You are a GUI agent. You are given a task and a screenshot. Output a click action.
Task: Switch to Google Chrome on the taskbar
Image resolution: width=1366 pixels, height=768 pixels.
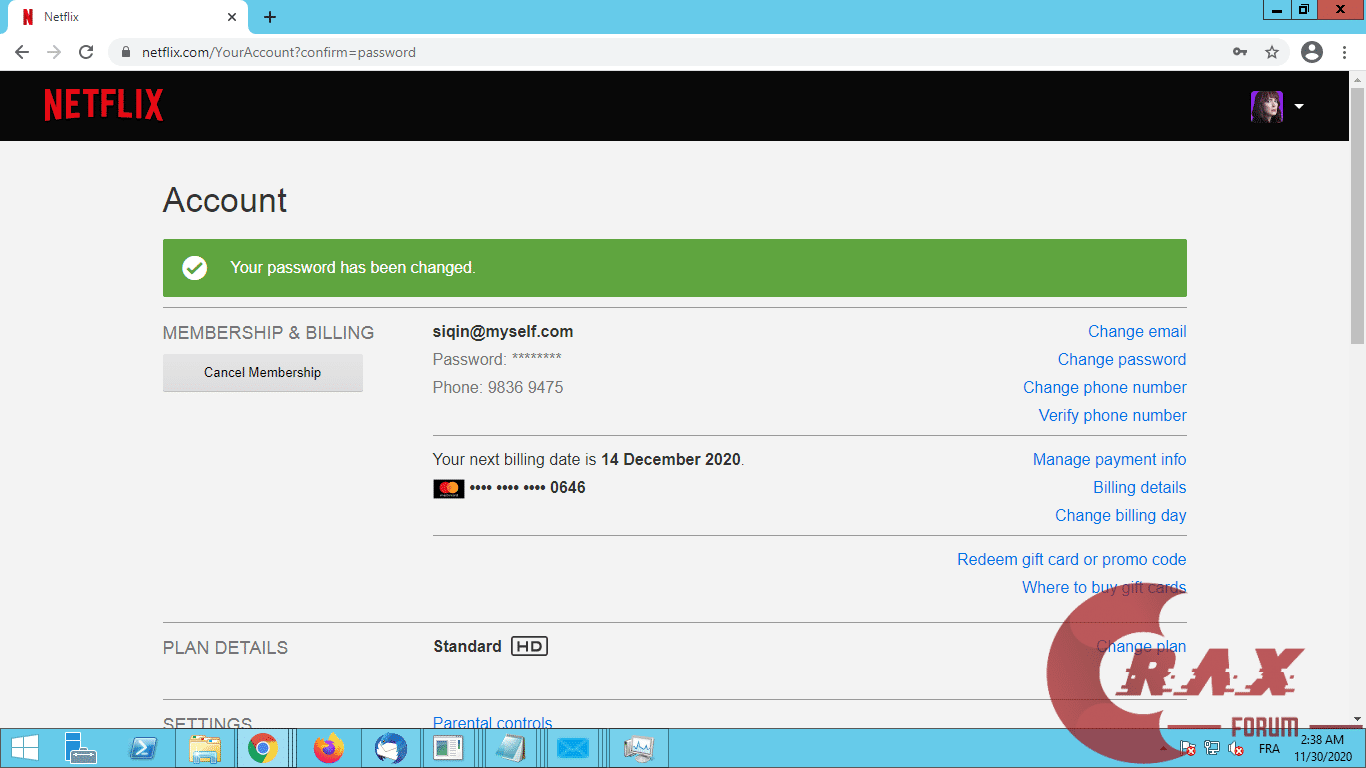263,748
